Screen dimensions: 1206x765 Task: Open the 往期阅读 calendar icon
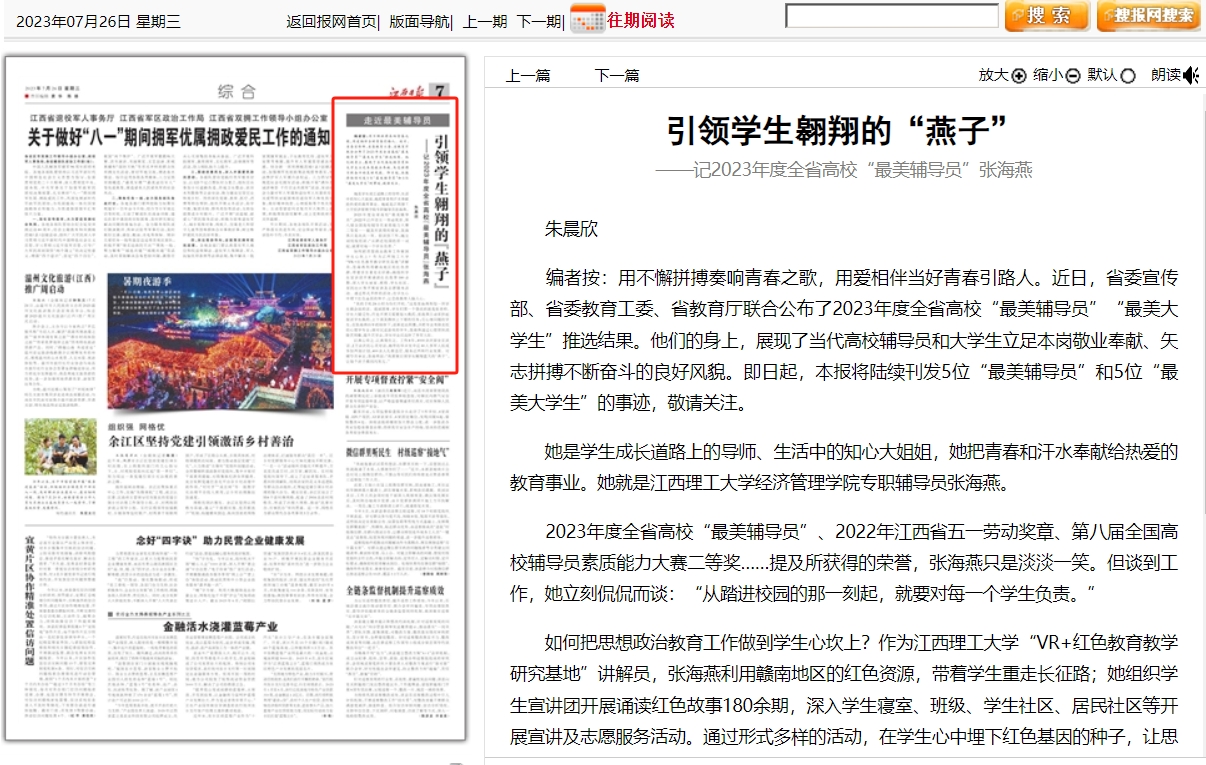[587, 20]
